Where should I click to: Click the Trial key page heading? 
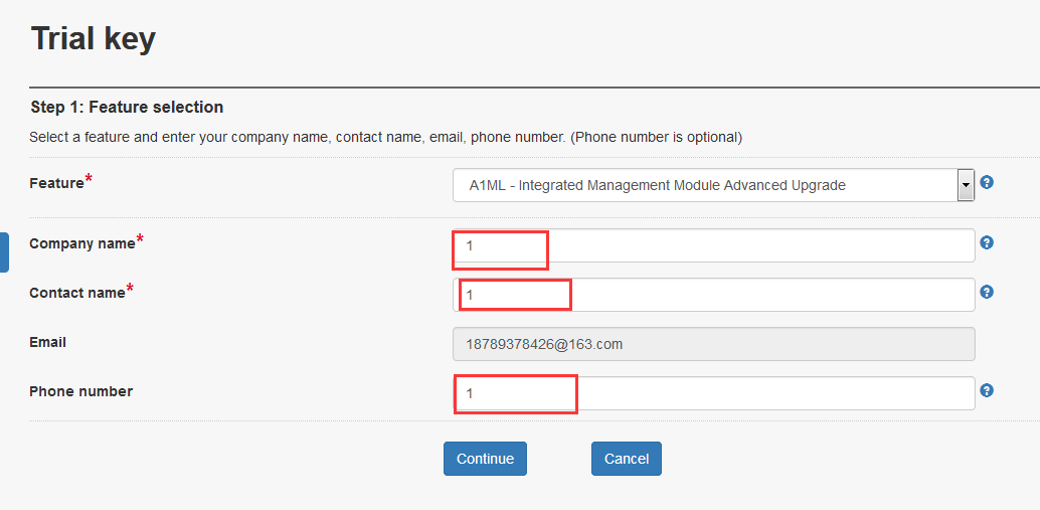(93, 39)
